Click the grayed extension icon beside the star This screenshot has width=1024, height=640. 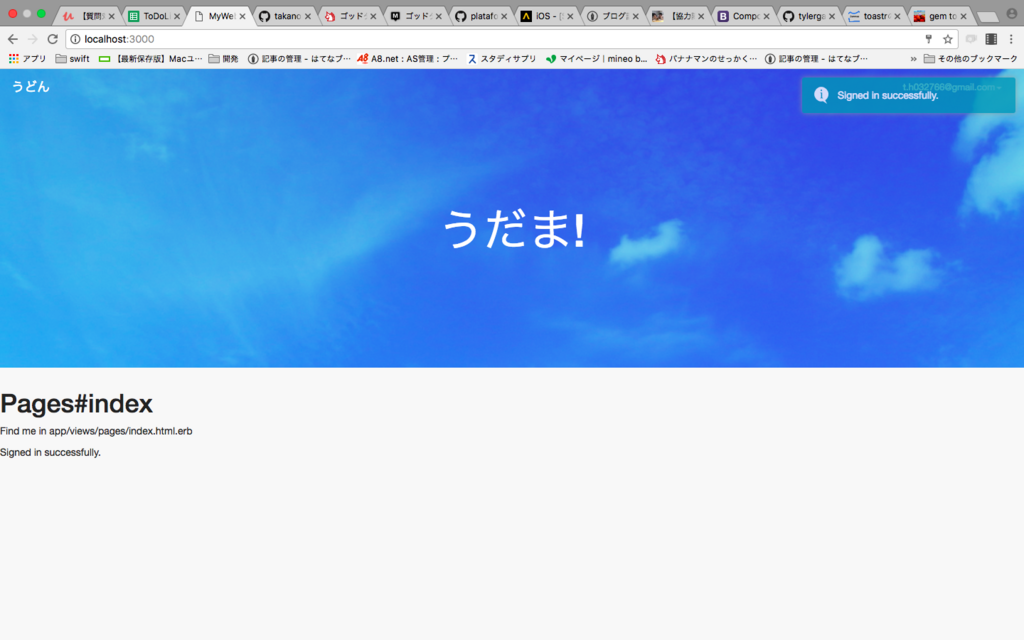click(x=971, y=39)
